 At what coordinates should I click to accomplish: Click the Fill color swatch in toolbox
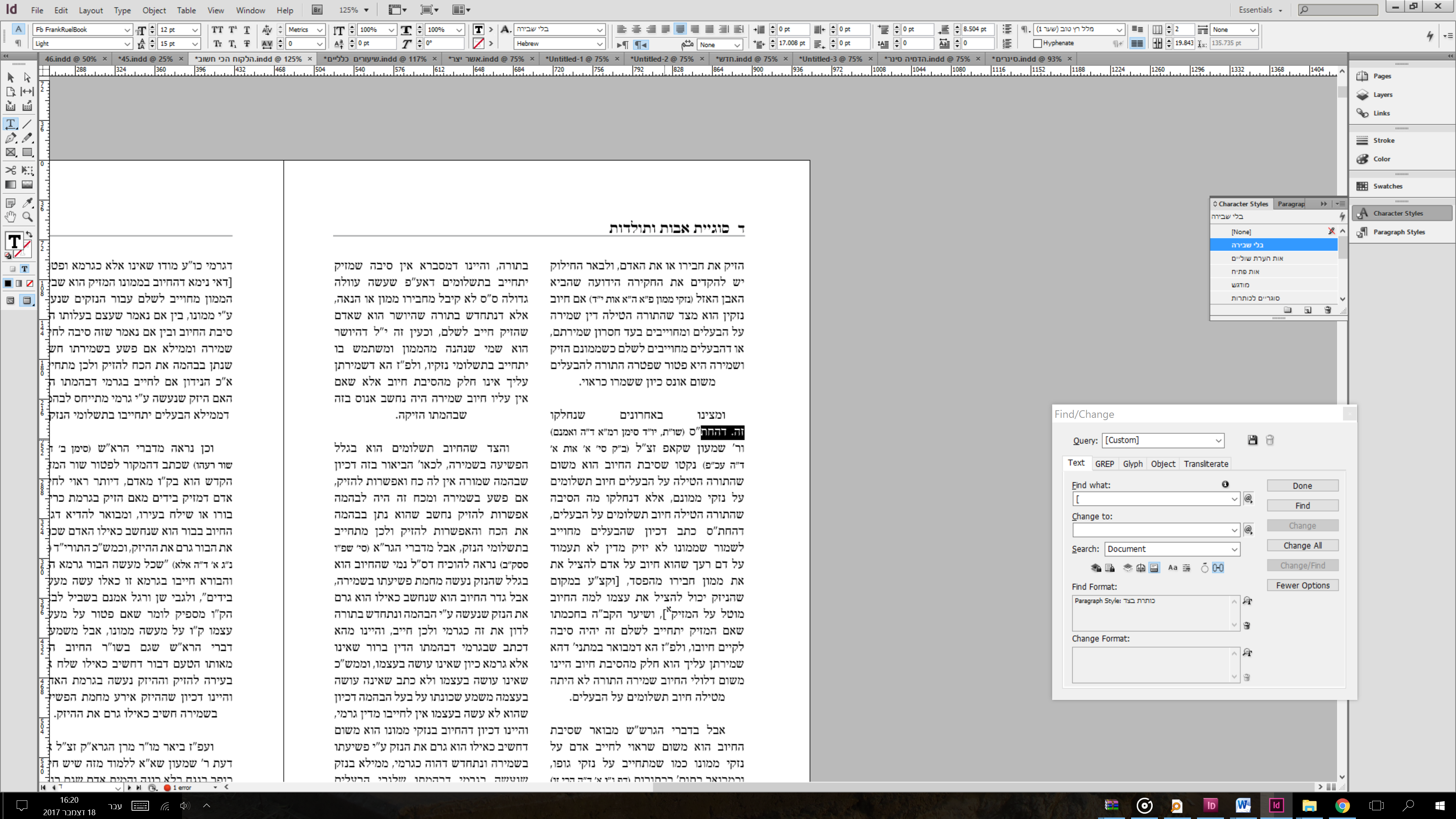(14, 242)
